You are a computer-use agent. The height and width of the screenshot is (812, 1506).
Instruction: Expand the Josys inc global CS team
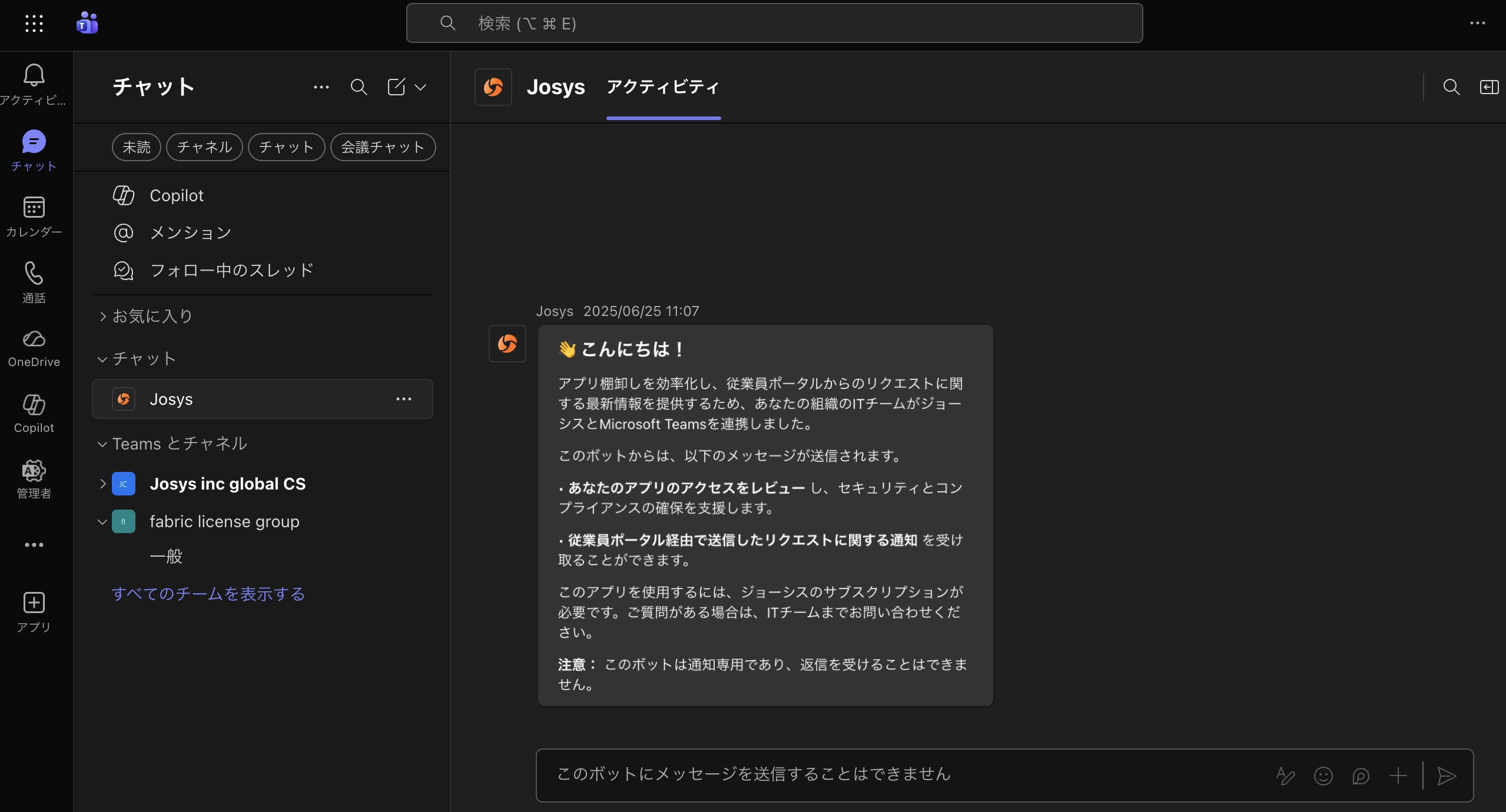[102, 484]
